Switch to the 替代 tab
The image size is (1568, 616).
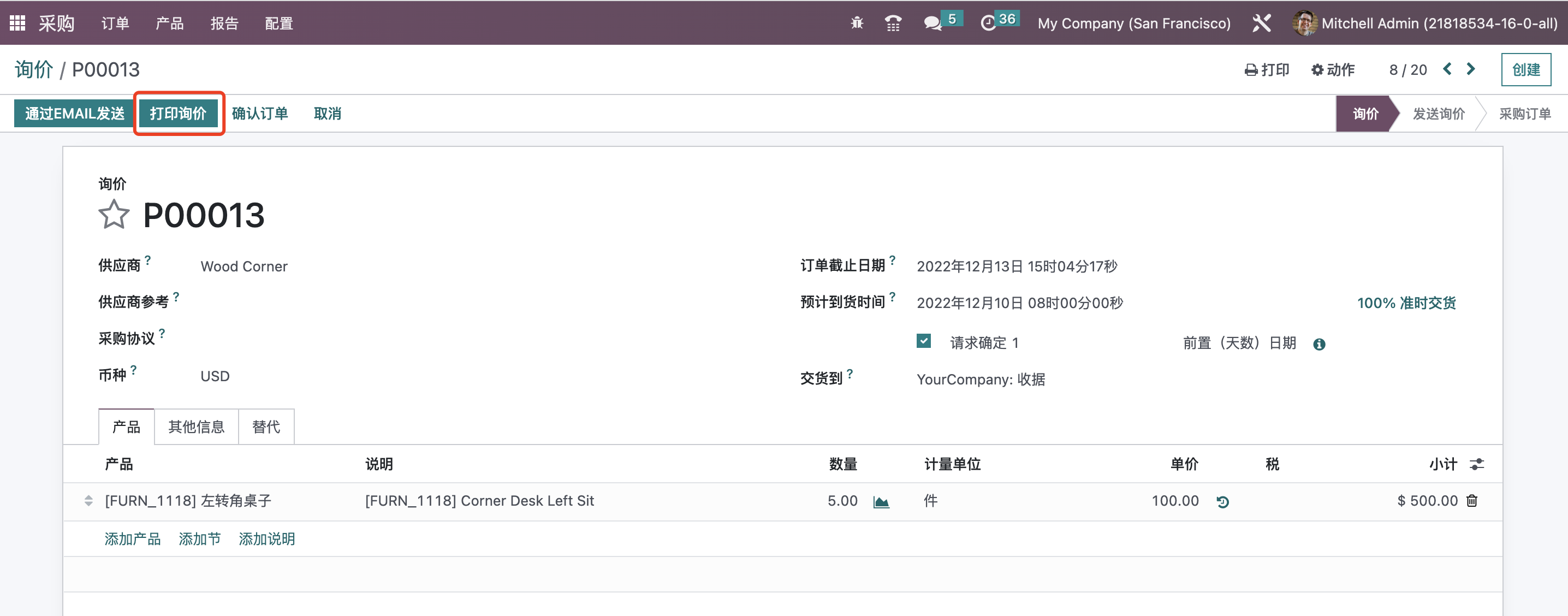pyautogui.click(x=266, y=427)
